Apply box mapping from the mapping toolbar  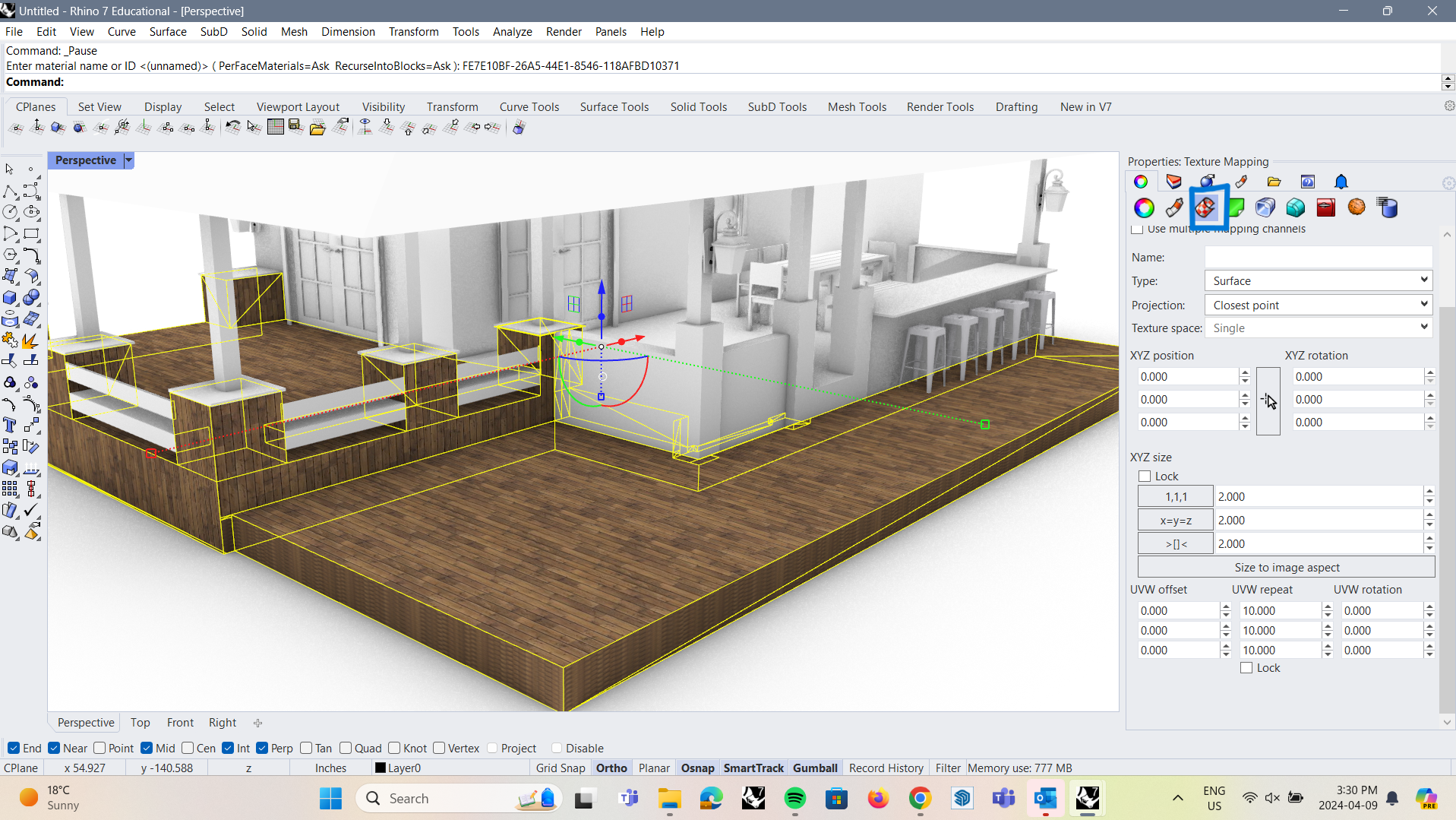[1295, 207]
